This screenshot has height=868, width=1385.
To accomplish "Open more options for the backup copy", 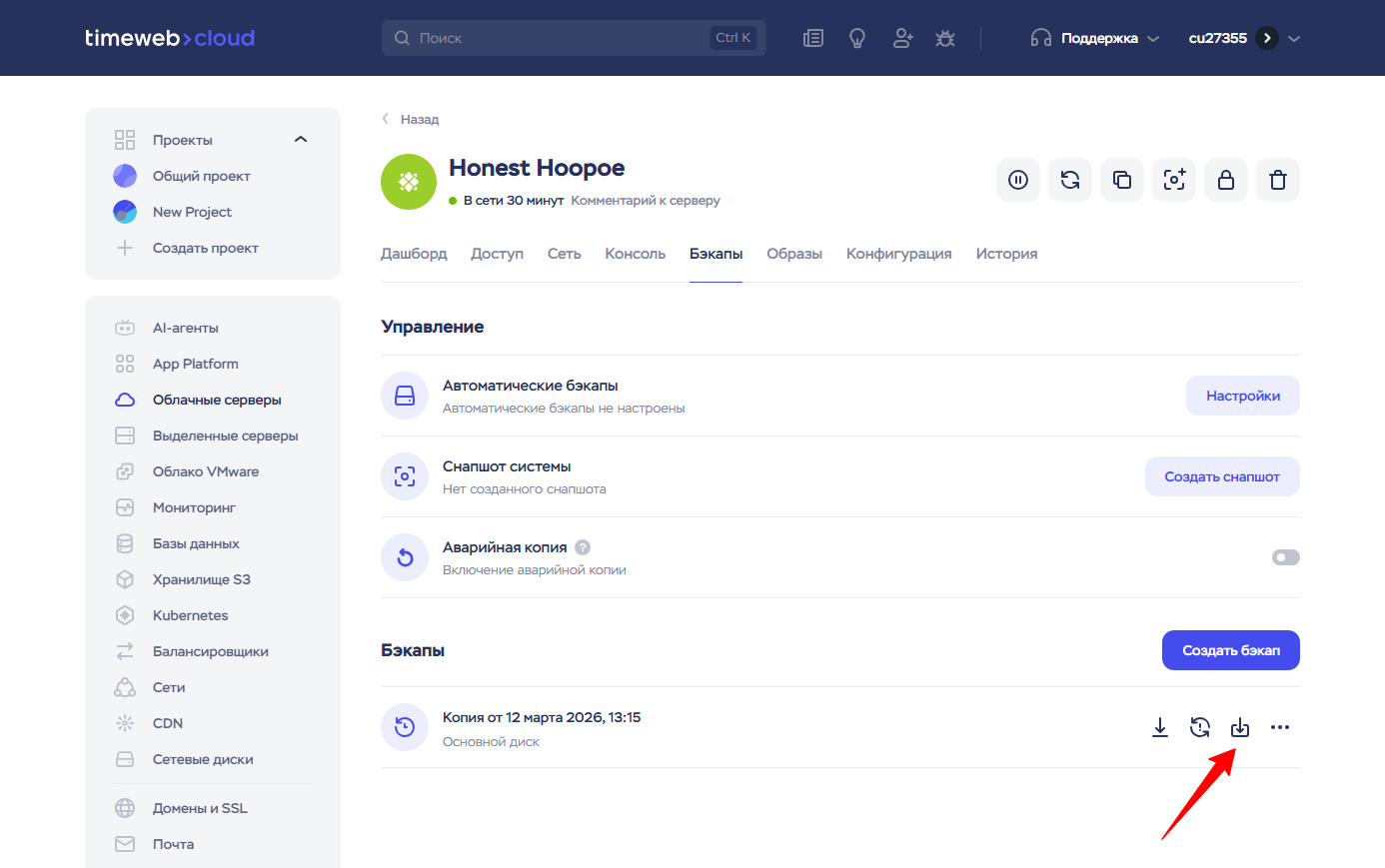I will click(1279, 727).
